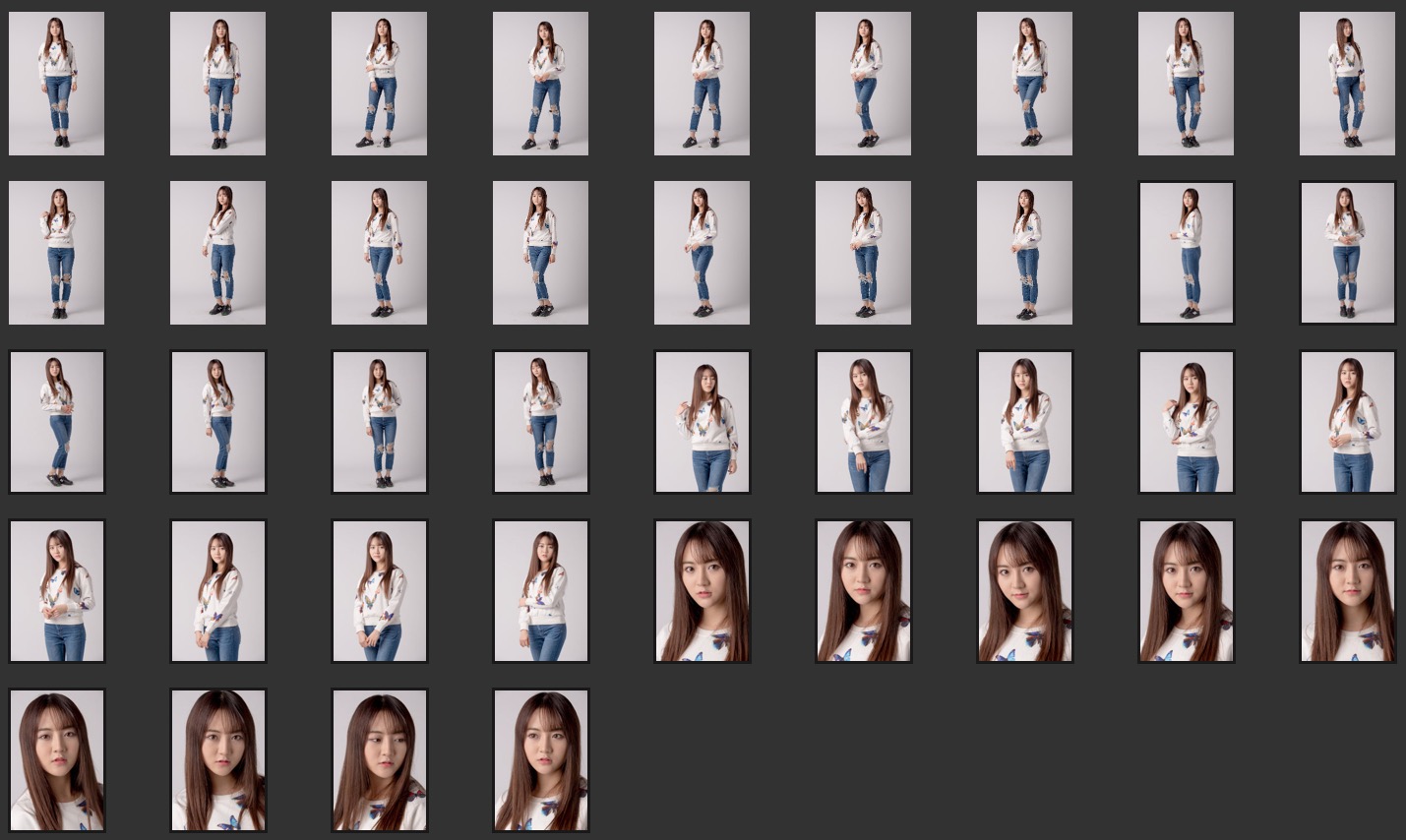Open the fifth thumbnail in the top row

[x=702, y=84]
